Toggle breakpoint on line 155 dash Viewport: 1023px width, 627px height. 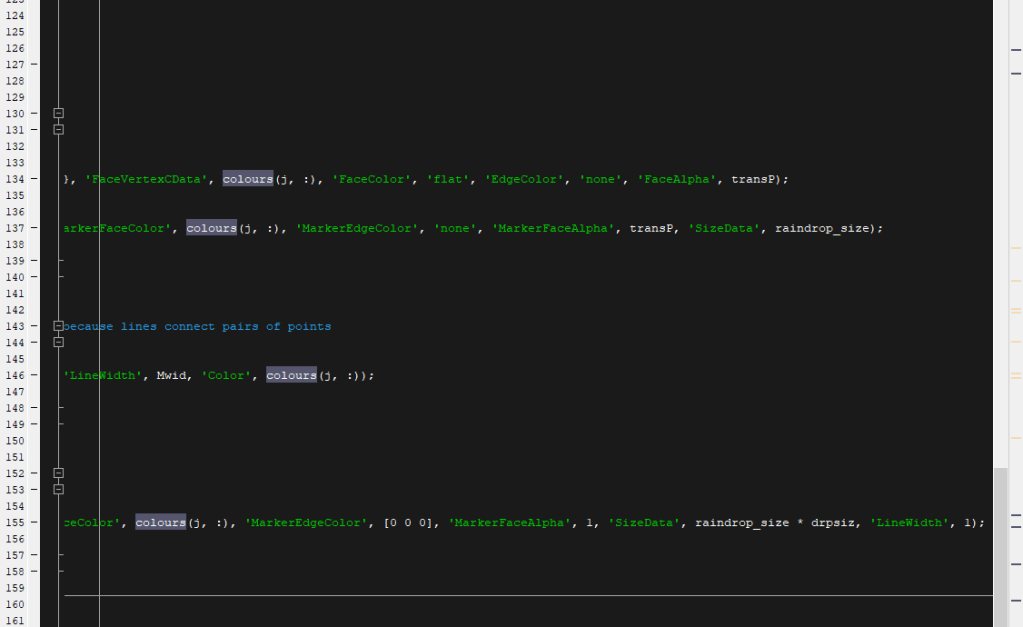click(34, 522)
